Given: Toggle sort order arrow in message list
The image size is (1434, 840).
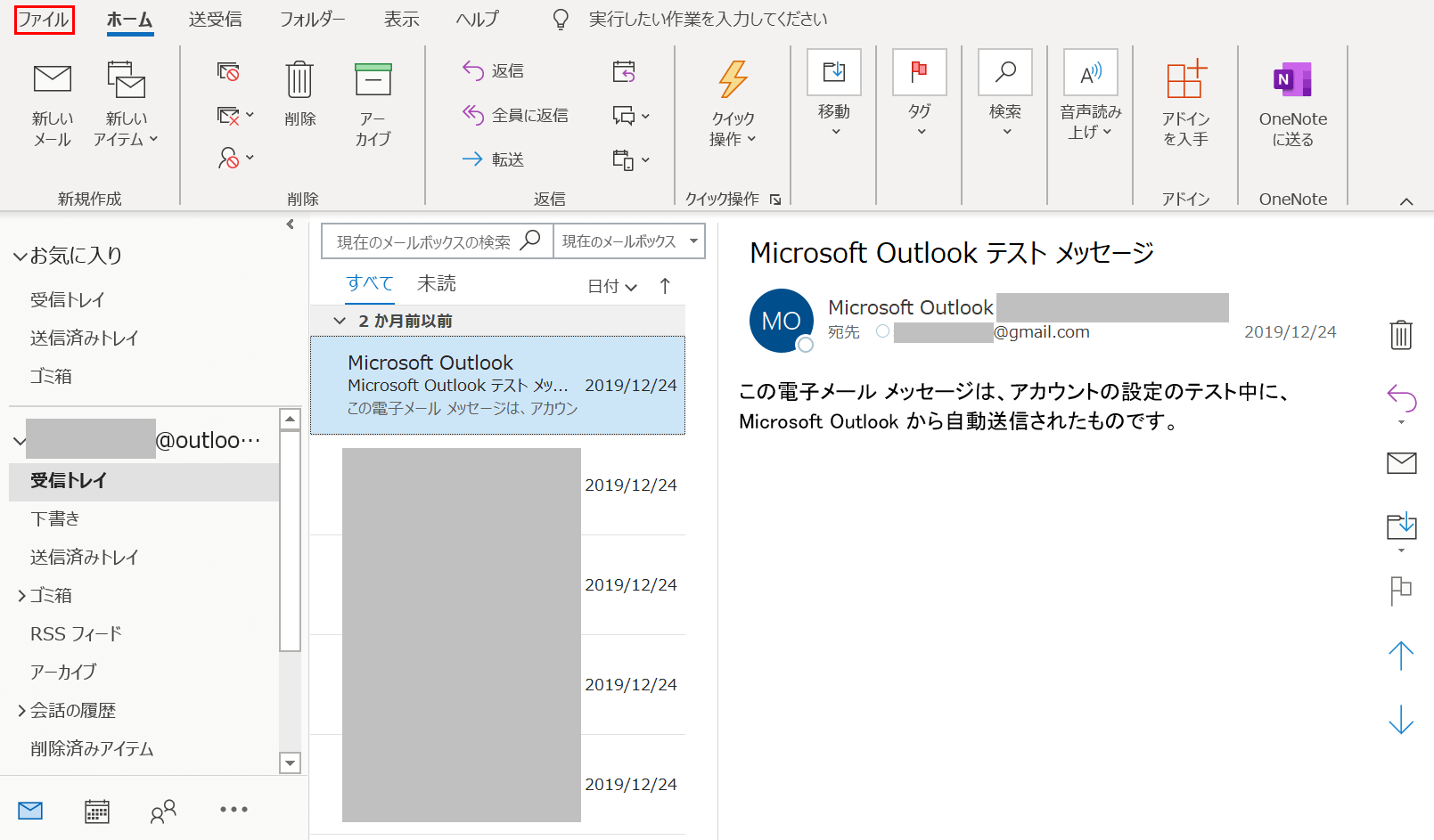Looking at the screenshot, I should tap(665, 286).
